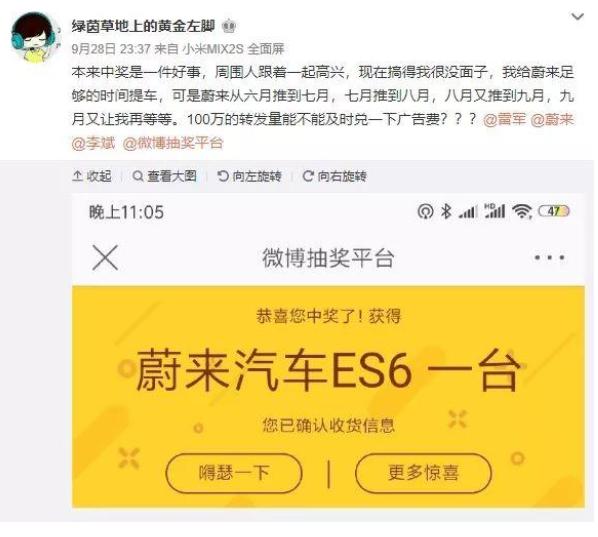
Task: Open the 小米MIX2S 全面屏 source link
Action: pos(233,49)
